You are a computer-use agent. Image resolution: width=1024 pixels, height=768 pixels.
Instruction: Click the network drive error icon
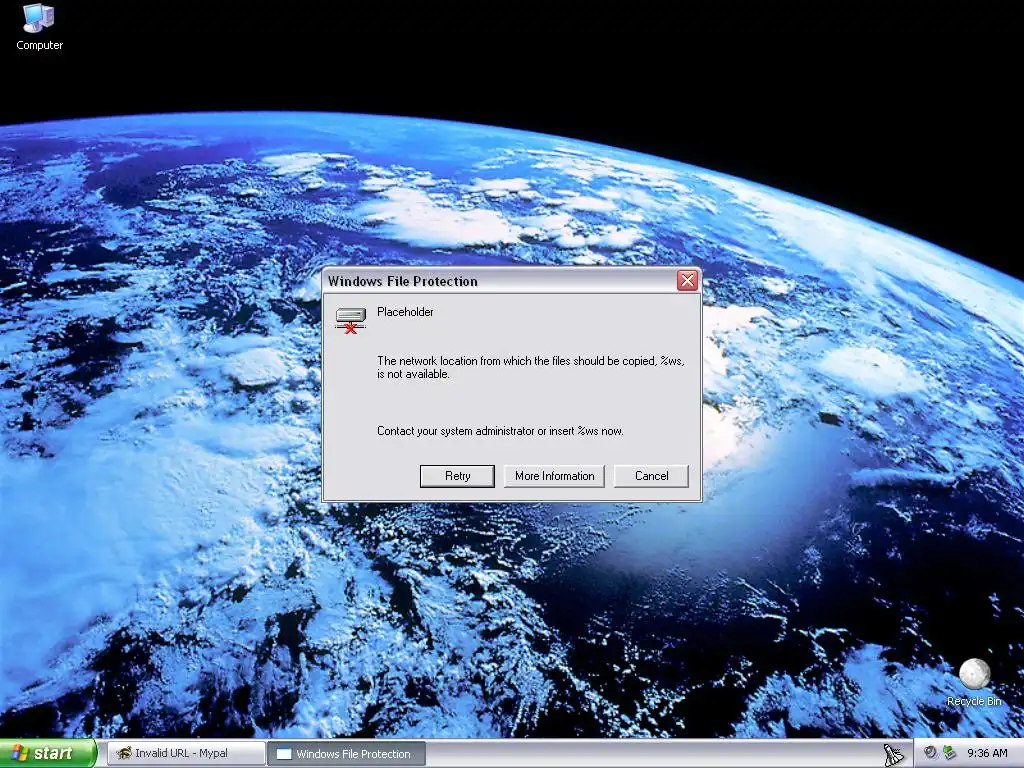pos(351,321)
